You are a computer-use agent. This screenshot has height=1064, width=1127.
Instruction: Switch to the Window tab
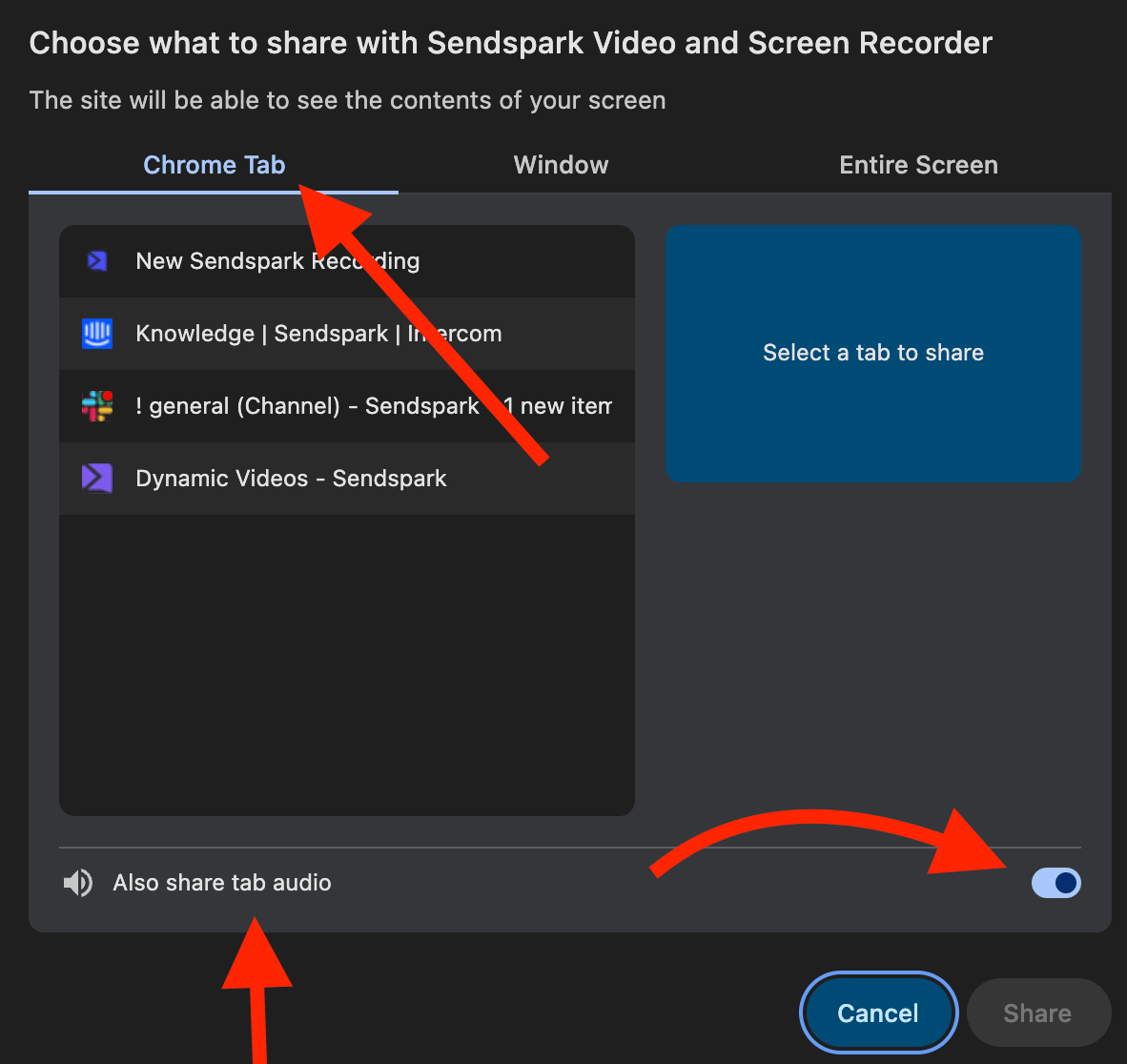(x=561, y=165)
